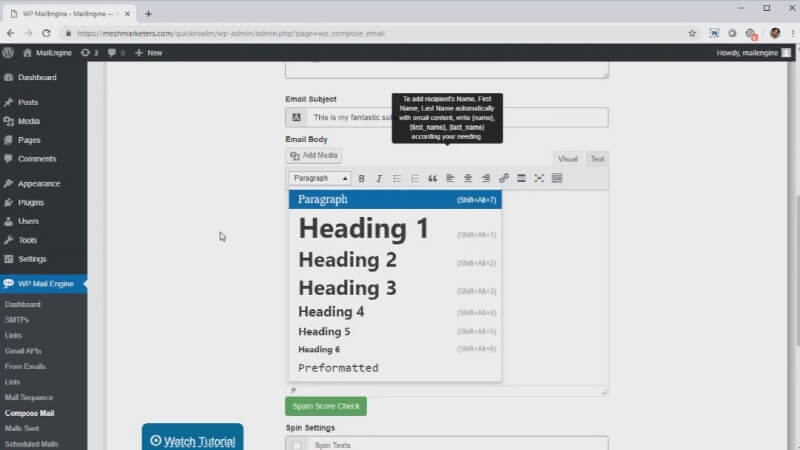Open Mail Sequence submenu item
800x450 pixels.
tap(29, 397)
